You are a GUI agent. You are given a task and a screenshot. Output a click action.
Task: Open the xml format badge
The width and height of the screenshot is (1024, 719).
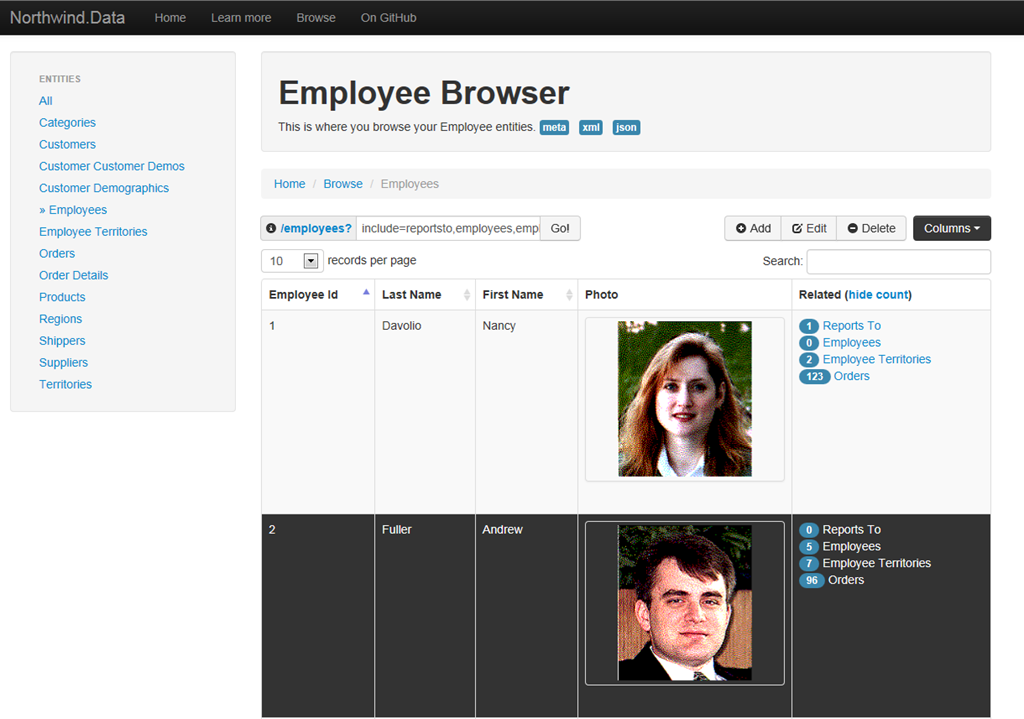click(590, 127)
